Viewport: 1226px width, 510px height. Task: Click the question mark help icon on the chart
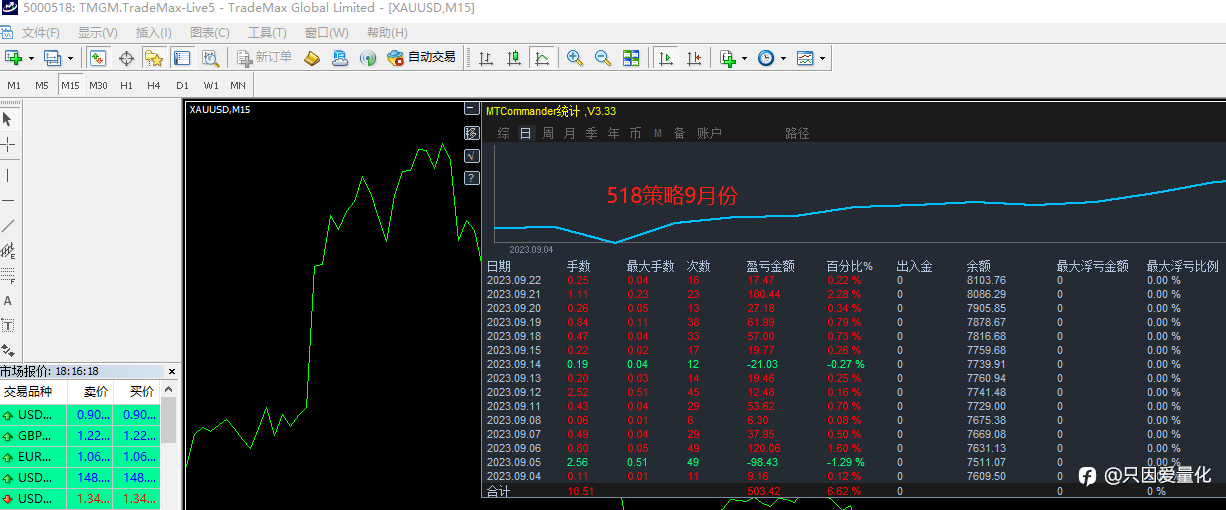pyautogui.click(x=472, y=178)
